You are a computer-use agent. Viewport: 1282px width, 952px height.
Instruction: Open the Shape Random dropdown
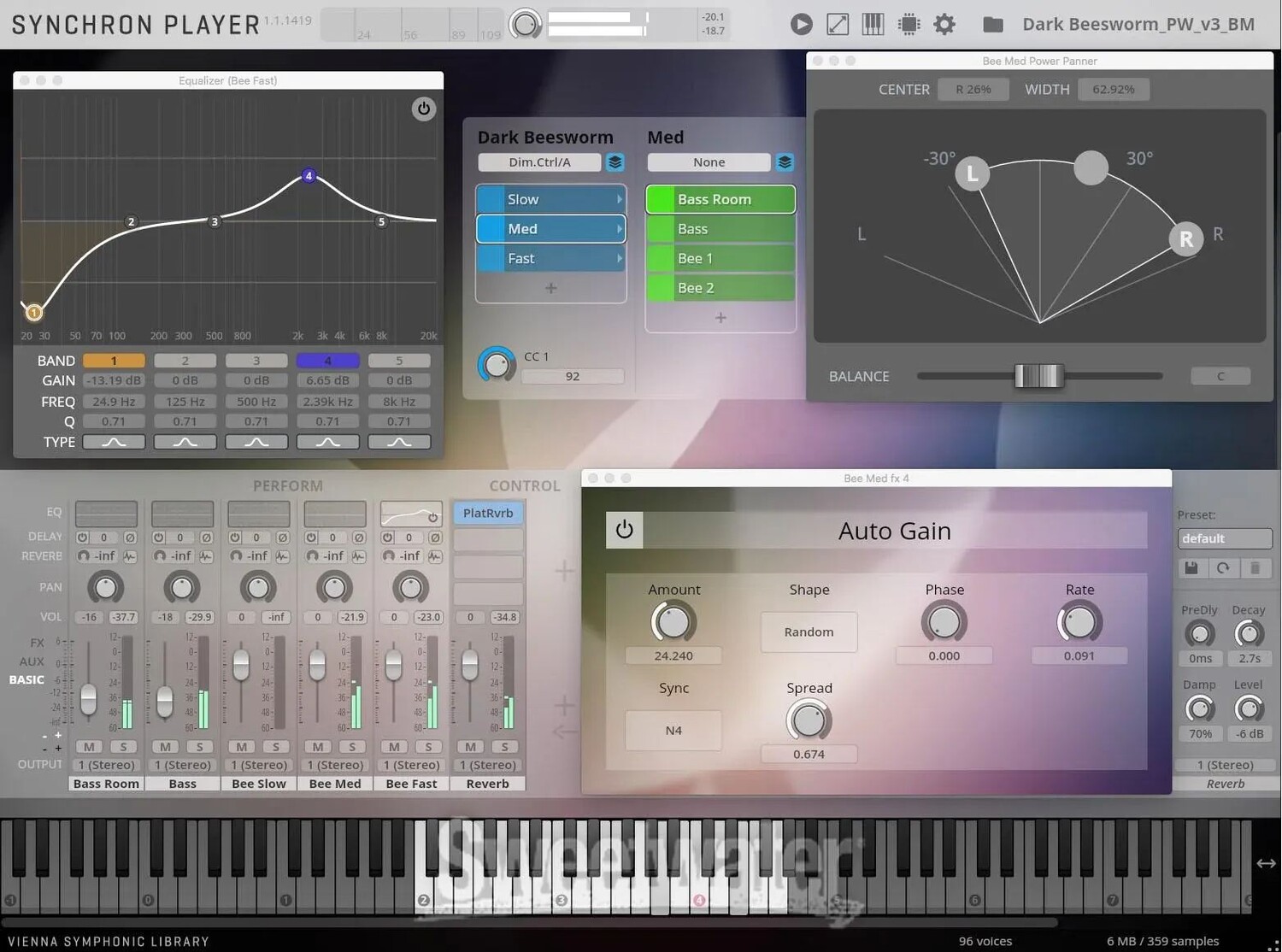809,632
